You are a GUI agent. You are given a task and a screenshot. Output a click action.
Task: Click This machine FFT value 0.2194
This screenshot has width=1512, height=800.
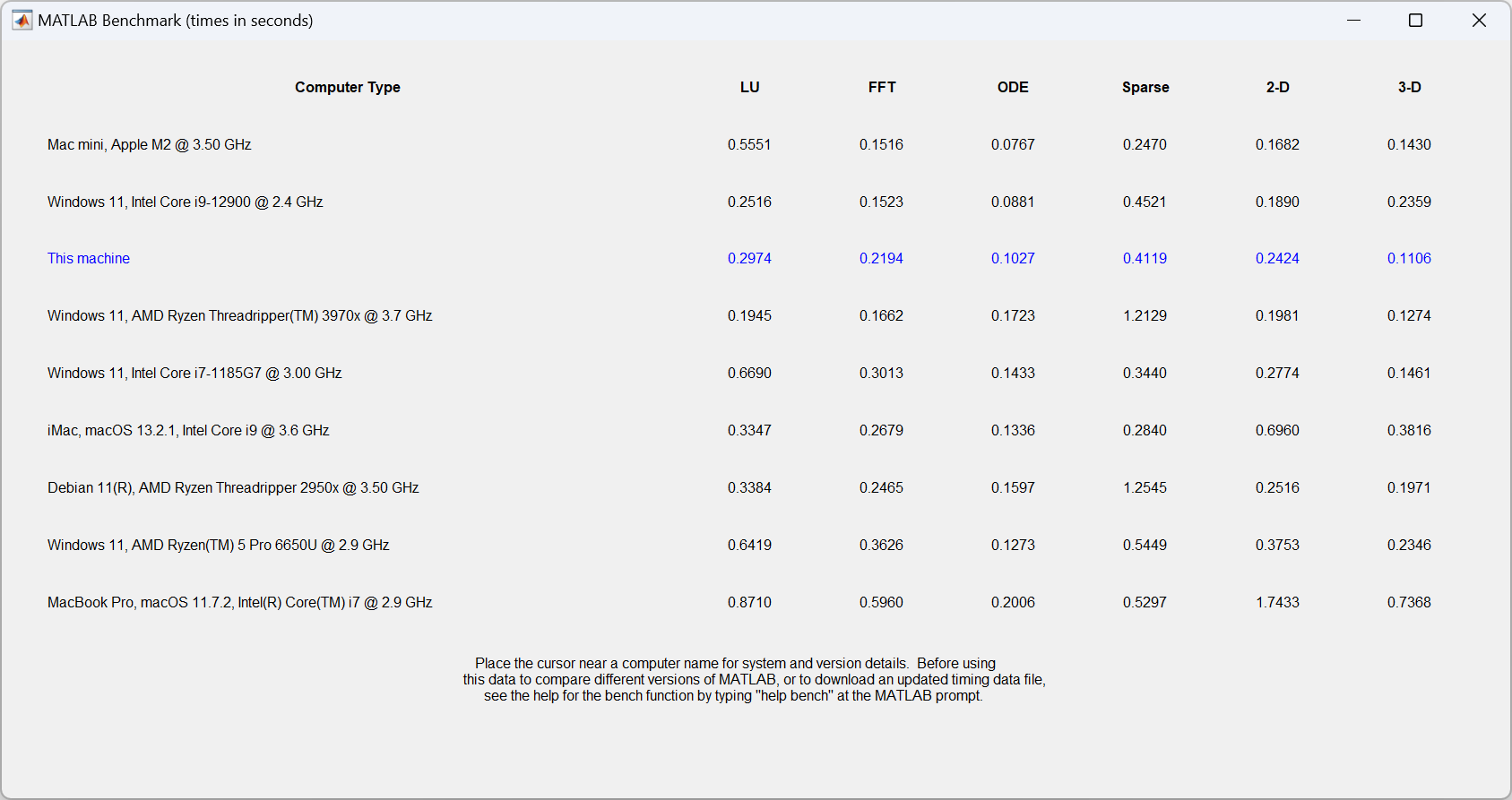pos(881,258)
